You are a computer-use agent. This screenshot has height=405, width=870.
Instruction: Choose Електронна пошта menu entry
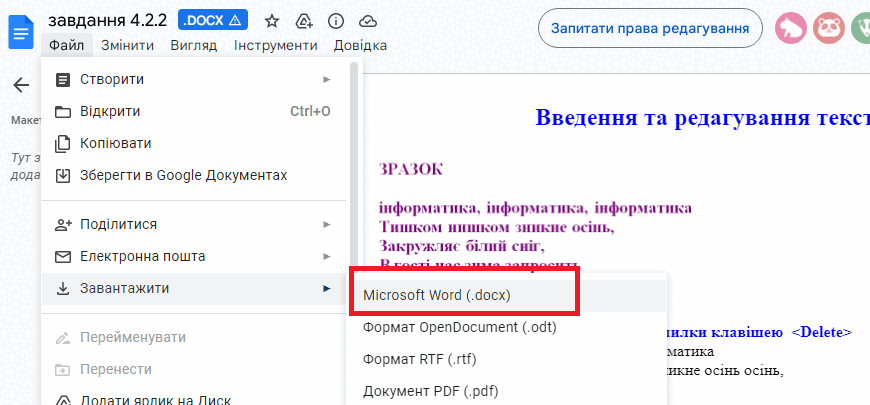pyautogui.click(x=194, y=257)
